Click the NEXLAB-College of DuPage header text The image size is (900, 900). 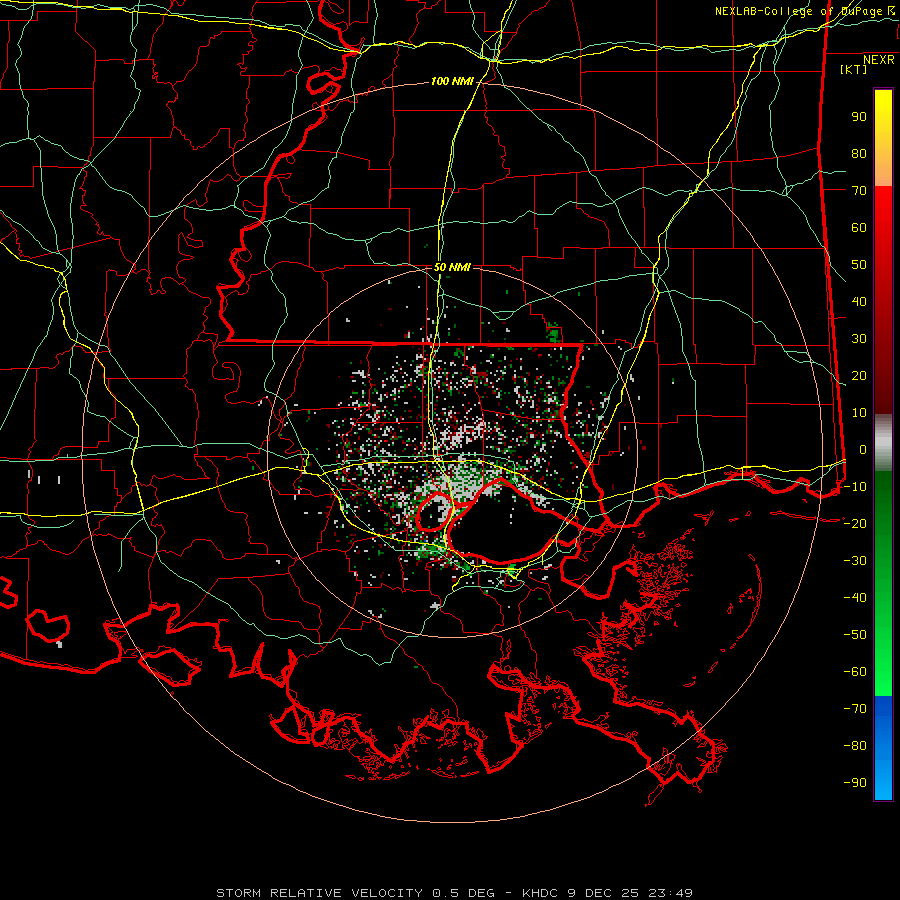[804, 11]
